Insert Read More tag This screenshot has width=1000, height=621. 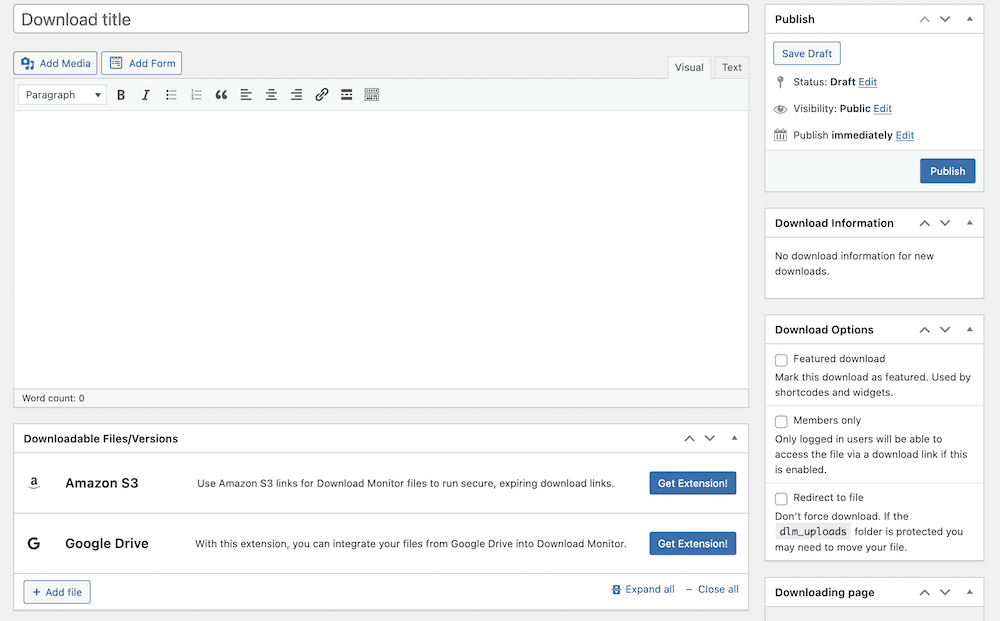pos(346,95)
